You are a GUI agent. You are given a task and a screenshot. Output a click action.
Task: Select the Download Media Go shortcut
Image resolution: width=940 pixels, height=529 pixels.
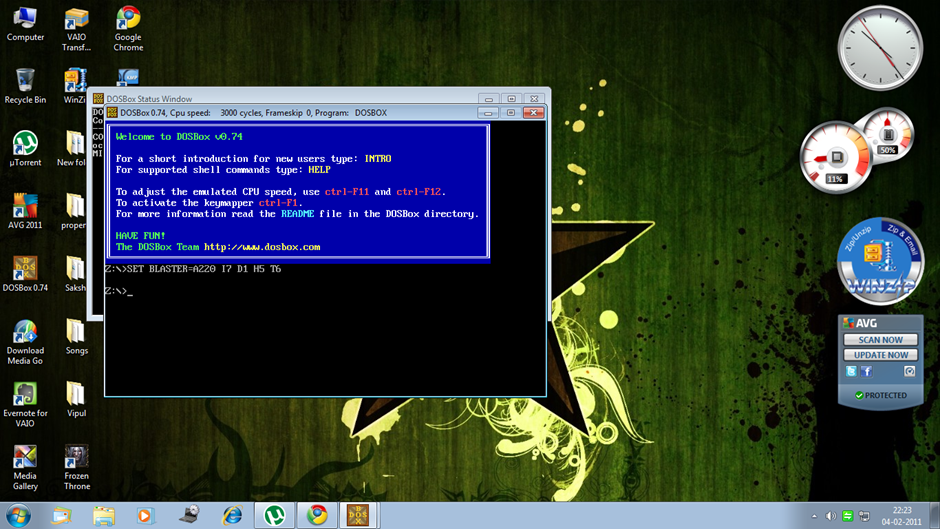25,342
